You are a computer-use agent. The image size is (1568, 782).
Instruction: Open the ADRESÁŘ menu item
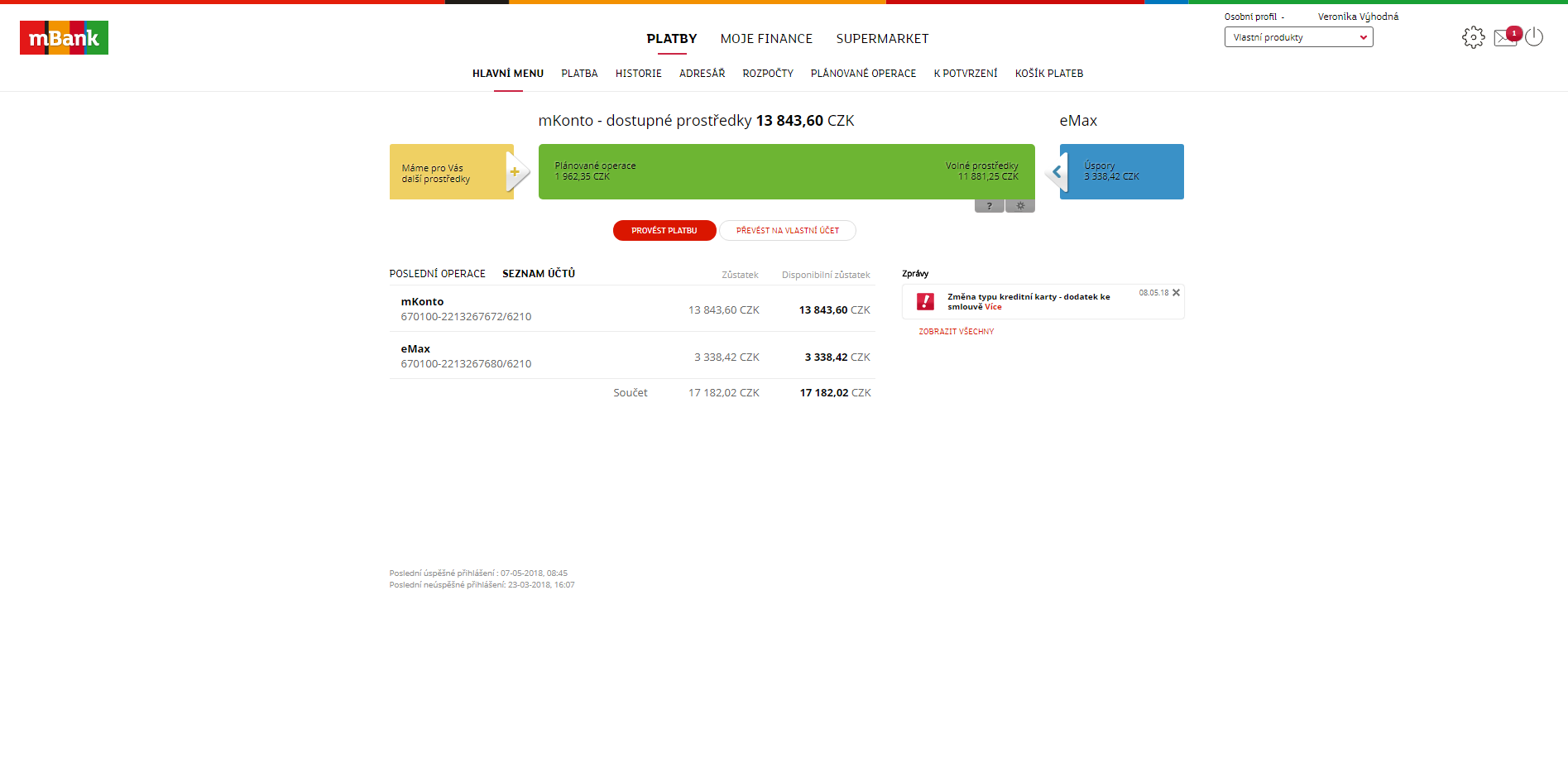[x=702, y=74]
